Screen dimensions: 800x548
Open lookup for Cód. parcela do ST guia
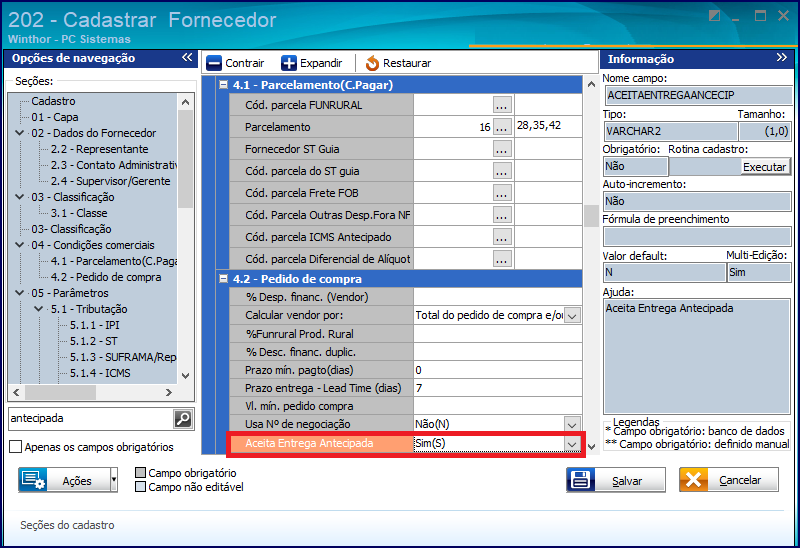pyautogui.click(x=503, y=171)
